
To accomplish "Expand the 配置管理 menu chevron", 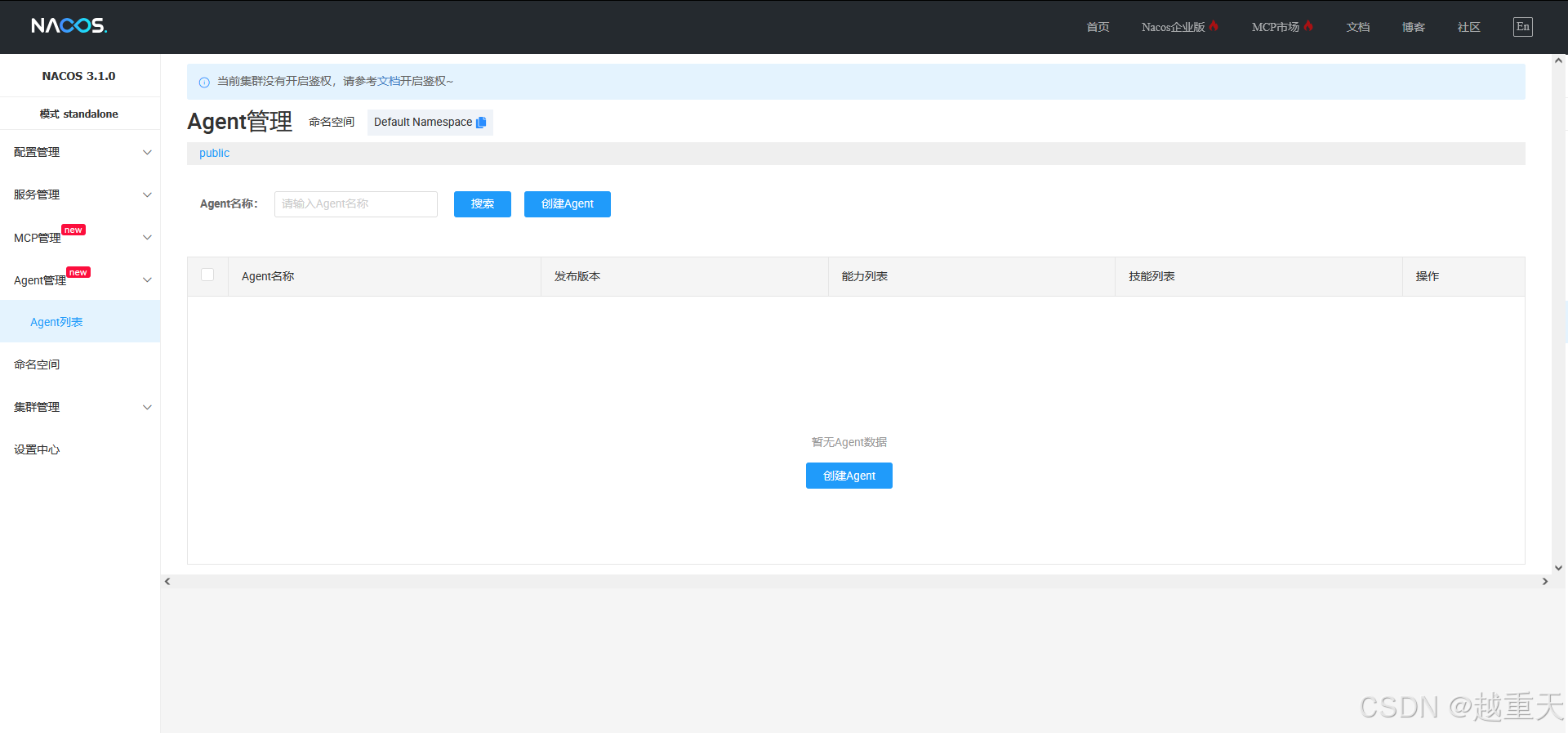I will tap(147, 153).
